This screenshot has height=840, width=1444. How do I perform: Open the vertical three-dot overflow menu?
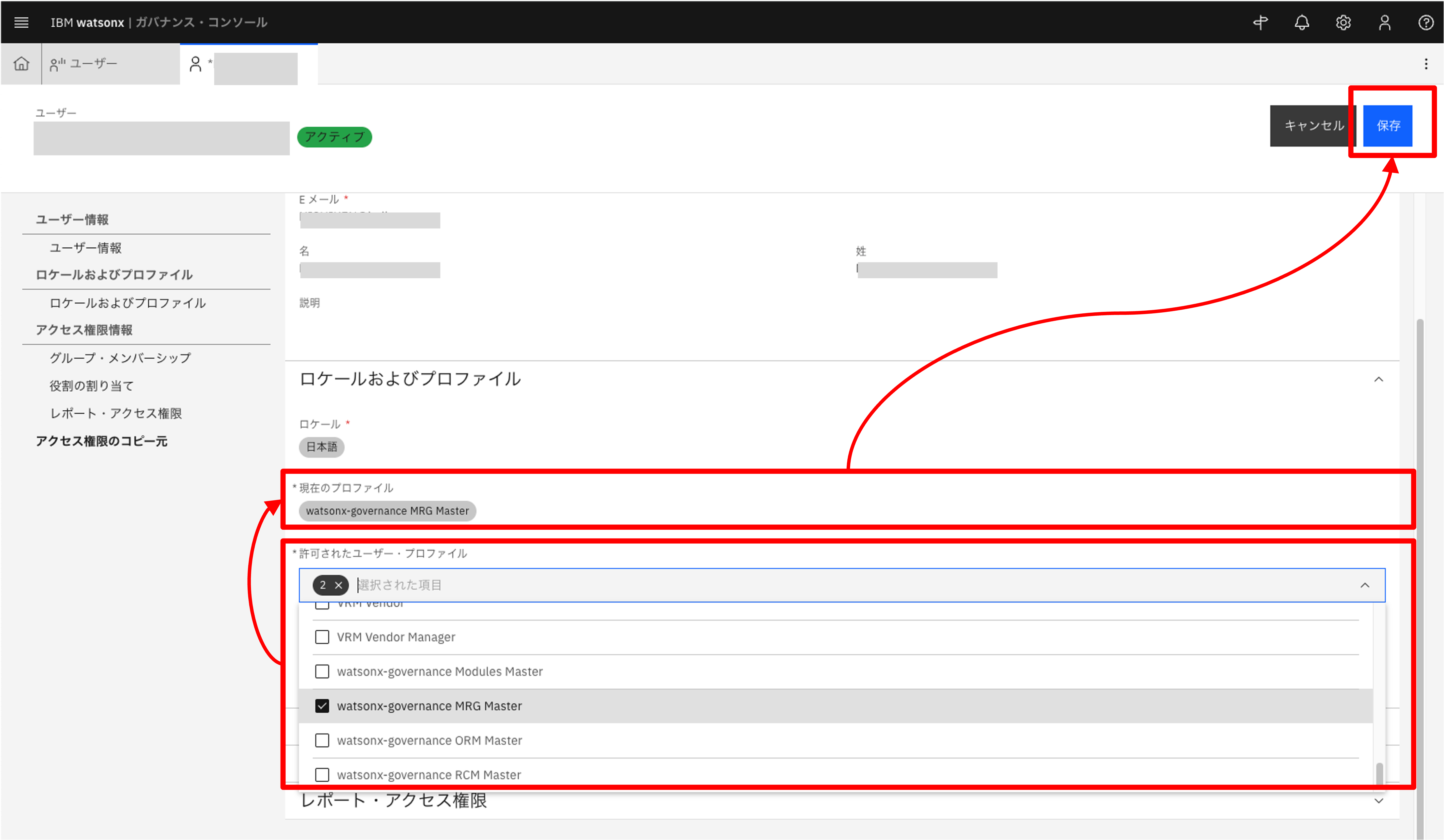click(1426, 64)
